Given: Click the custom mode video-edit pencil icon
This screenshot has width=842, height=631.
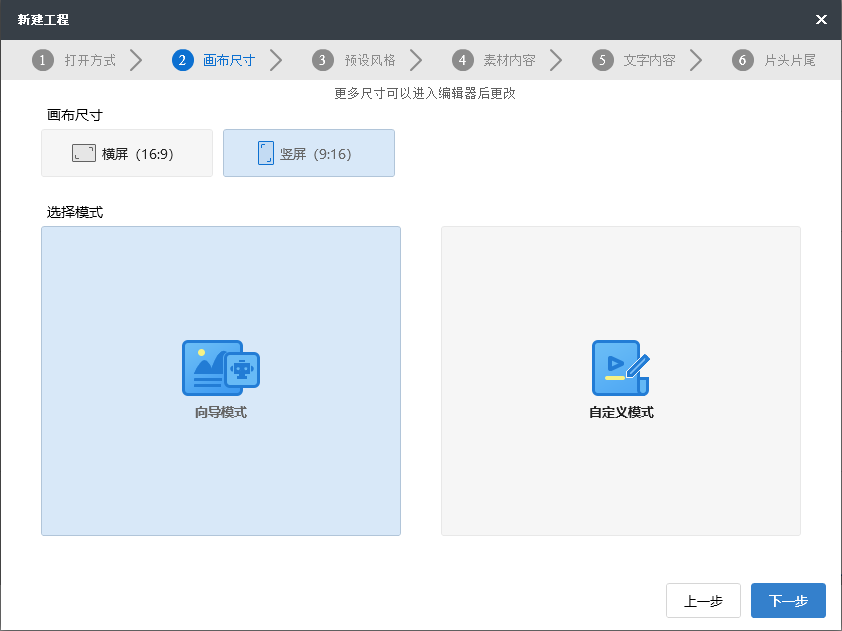Looking at the screenshot, I should click(x=621, y=368).
